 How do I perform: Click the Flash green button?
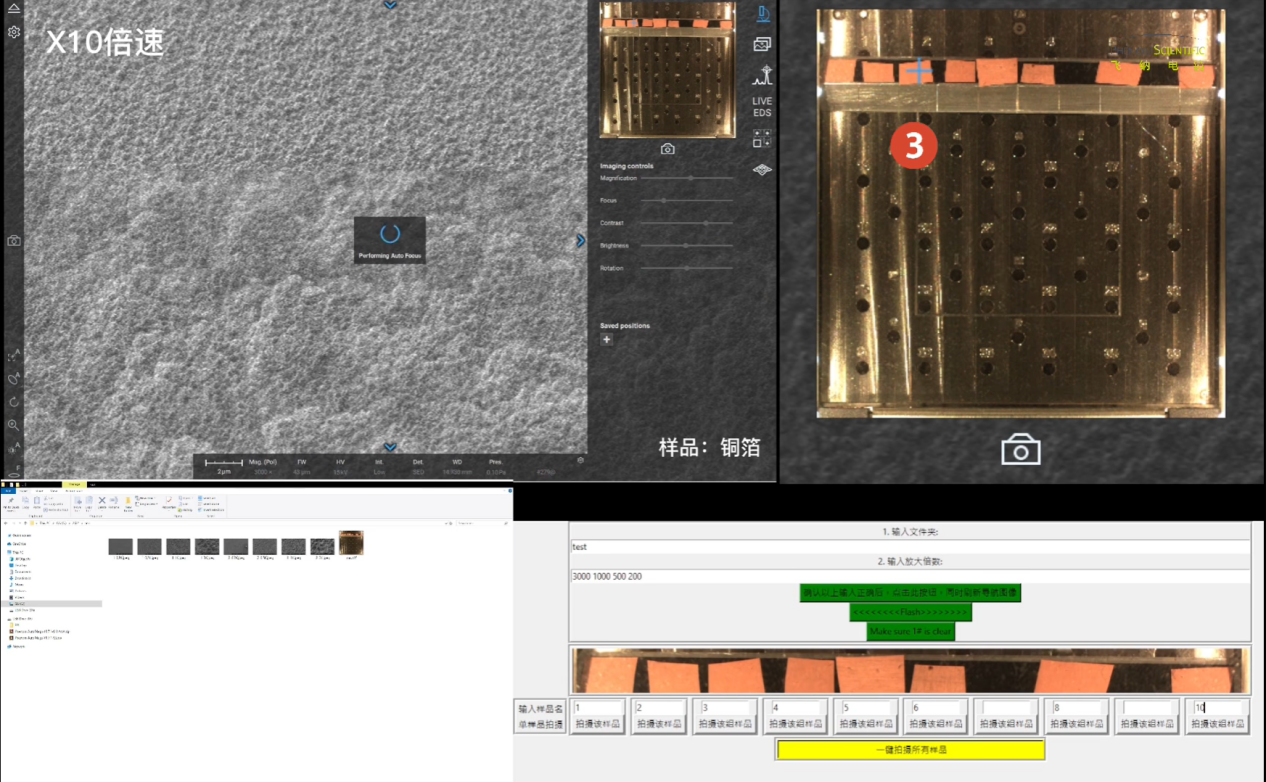pos(910,612)
